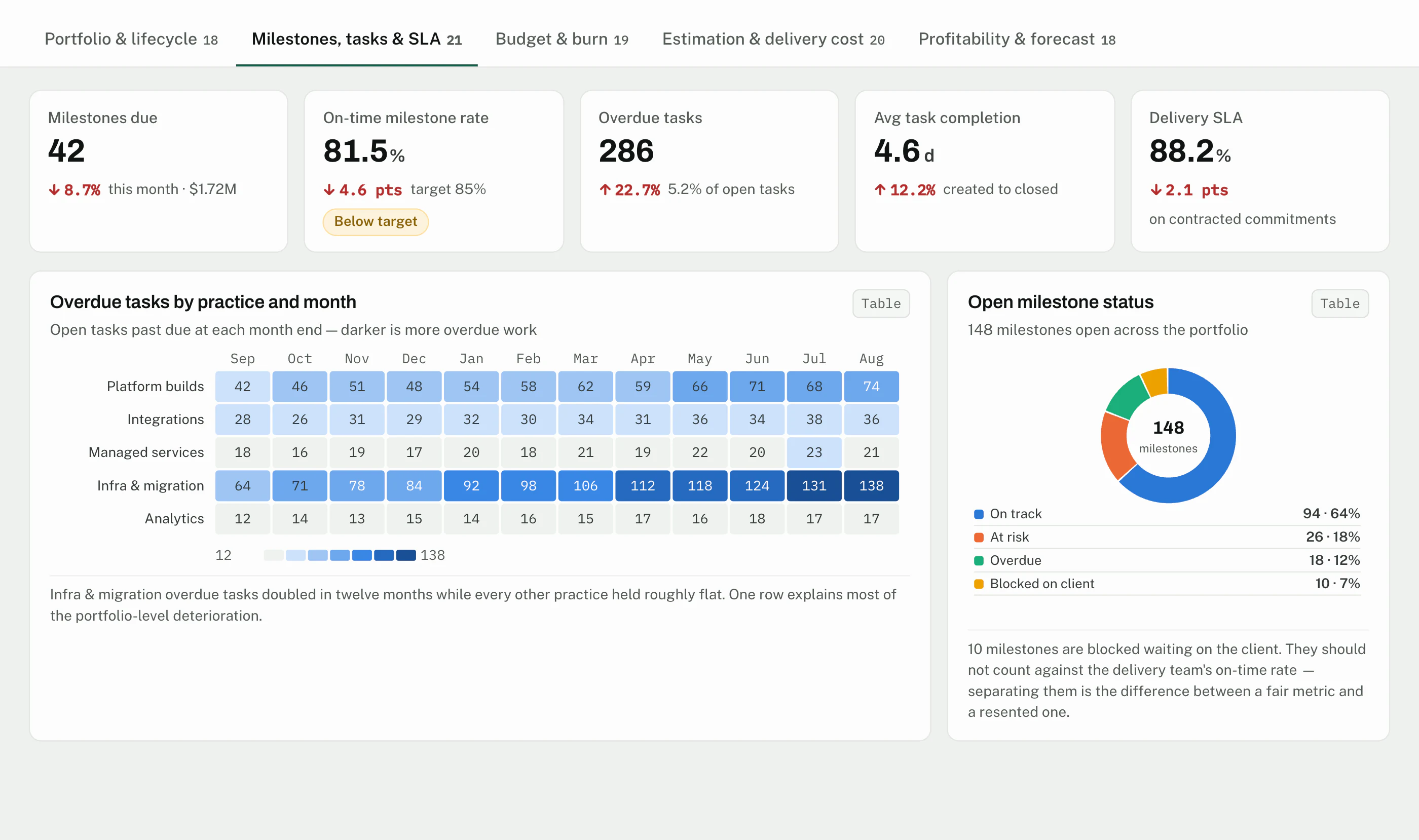Screen dimensions: 1419x840
Task: Click the Sep column header
Action: point(242,359)
